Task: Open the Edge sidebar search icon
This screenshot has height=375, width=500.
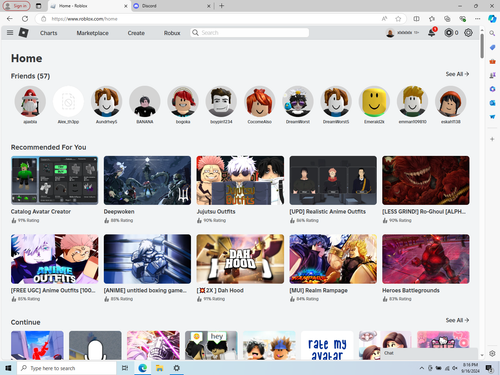Action: 492,33
